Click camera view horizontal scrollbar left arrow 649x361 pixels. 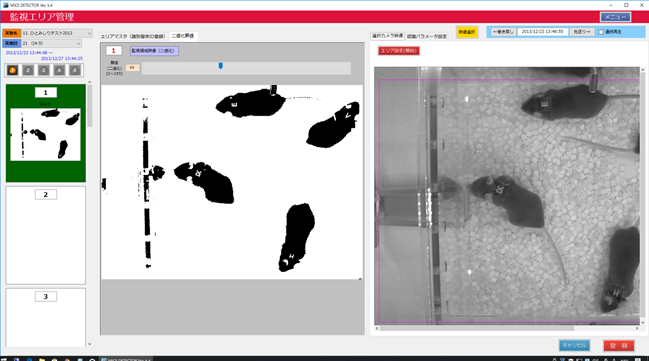pyautogui.click(x=377, y=328)
